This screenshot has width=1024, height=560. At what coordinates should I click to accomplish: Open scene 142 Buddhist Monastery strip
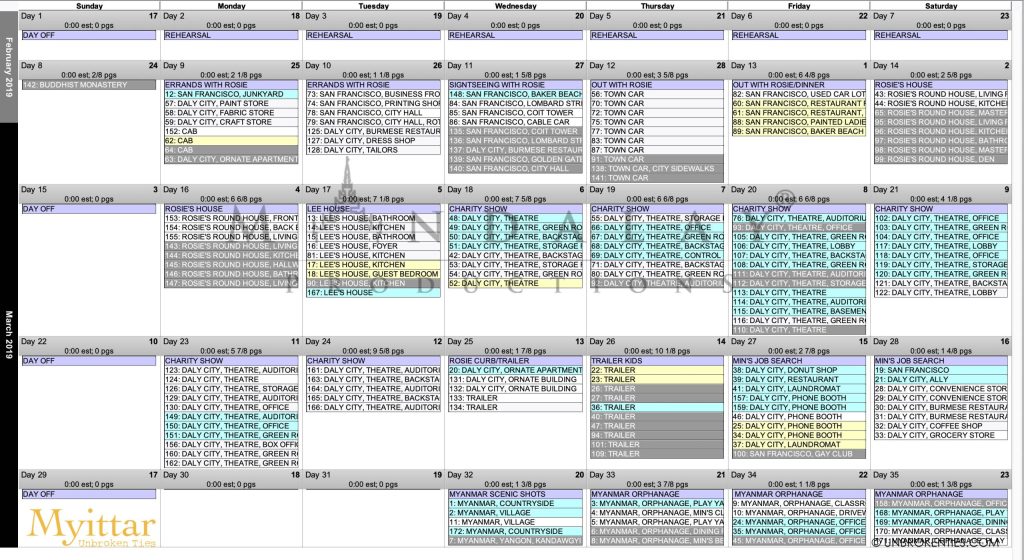click(x=89, y=85)
